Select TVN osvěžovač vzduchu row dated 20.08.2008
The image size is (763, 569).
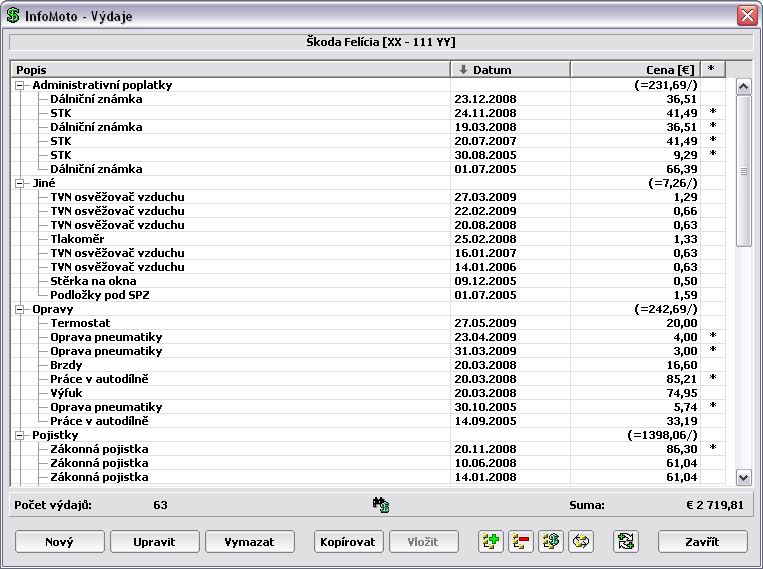click(x=368, y=225)
